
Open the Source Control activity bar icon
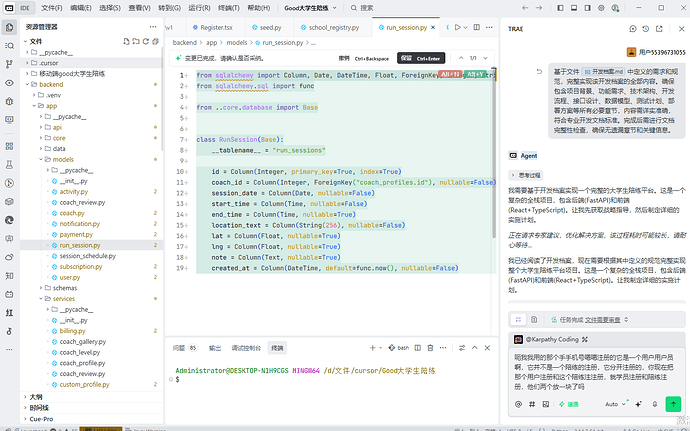[9, 64]
